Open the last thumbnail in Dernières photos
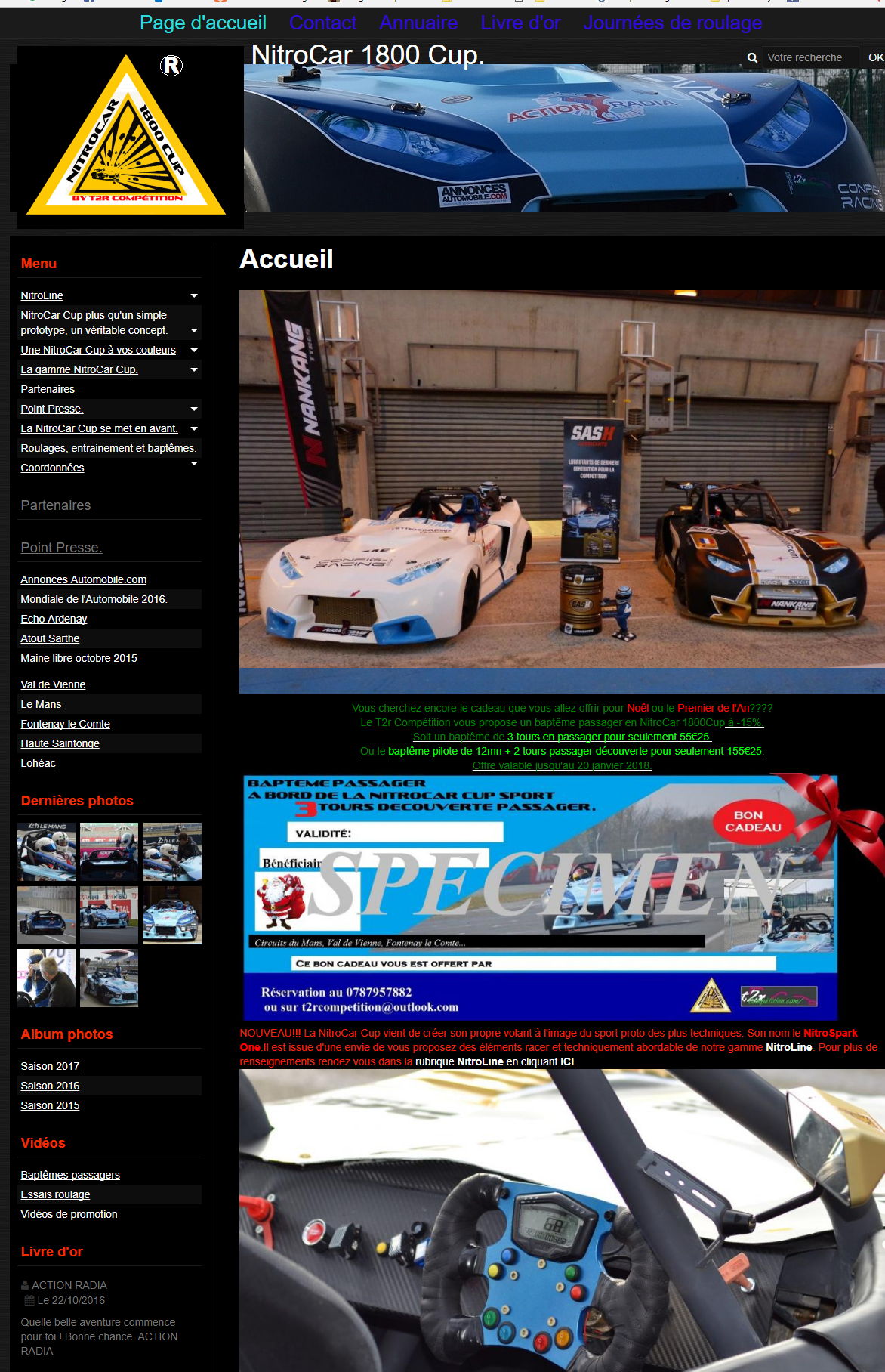This screenshot has height=1372, width=885. [x=109, y=978]
